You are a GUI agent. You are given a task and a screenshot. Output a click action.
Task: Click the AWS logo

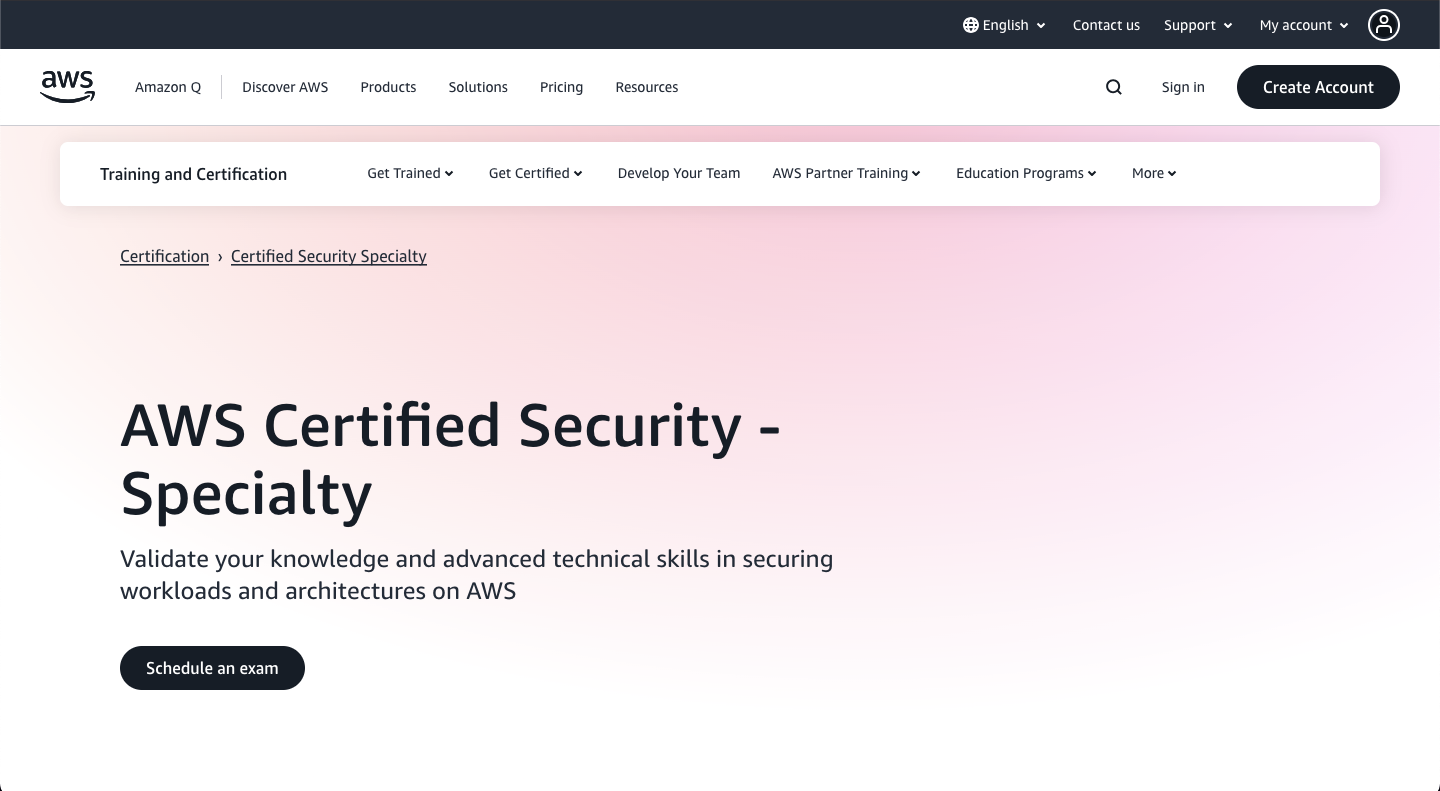pyautogui.click(x=68, y=87)
